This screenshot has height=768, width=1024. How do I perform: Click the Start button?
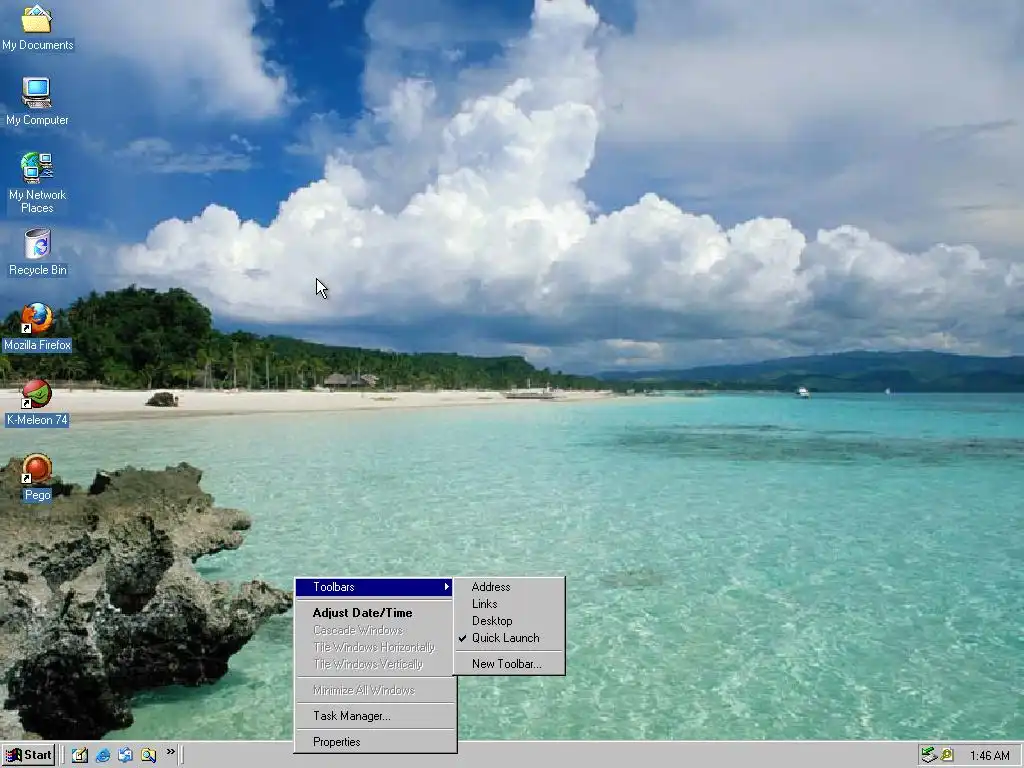pos(28,756)
